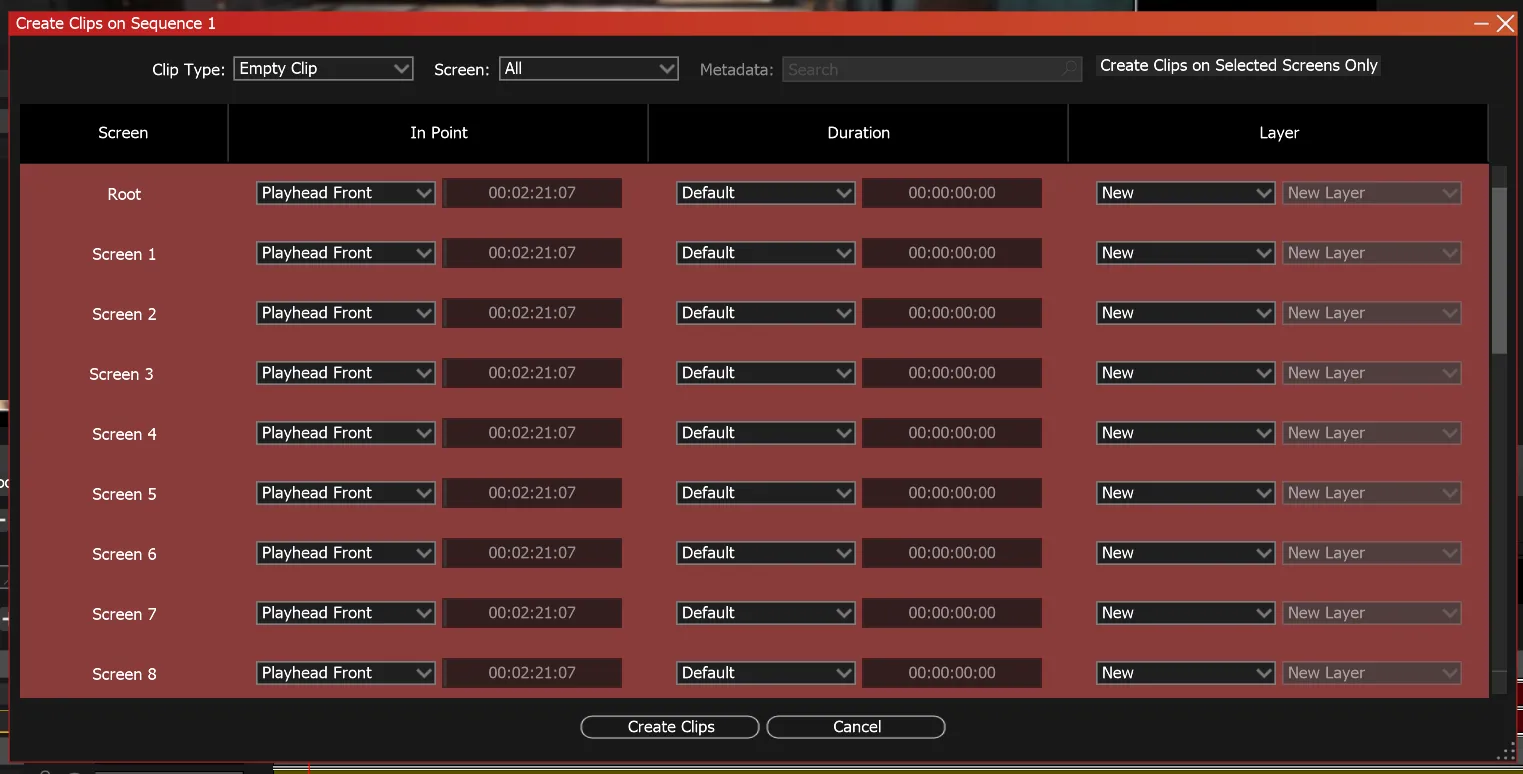Click the resize grip in dialog corner
1523x774 pixels.
pyautogui.click(x=1506, y=753)
